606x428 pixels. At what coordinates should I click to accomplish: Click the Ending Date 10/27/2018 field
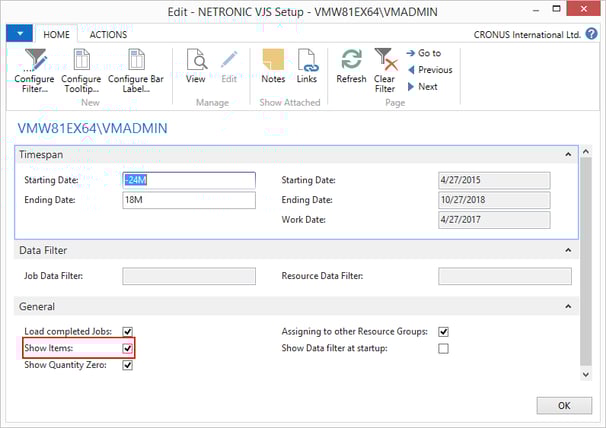tap(494, 200)
